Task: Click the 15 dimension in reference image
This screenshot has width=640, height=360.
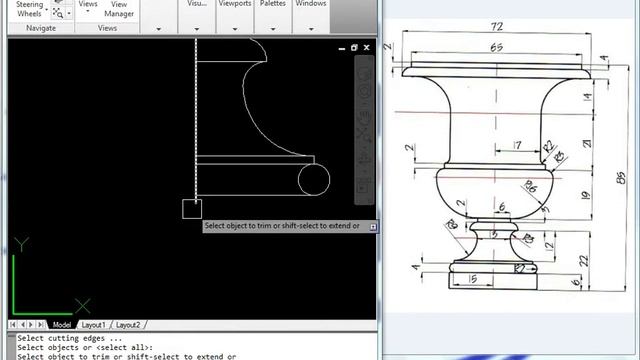Action: coord(473,279)
